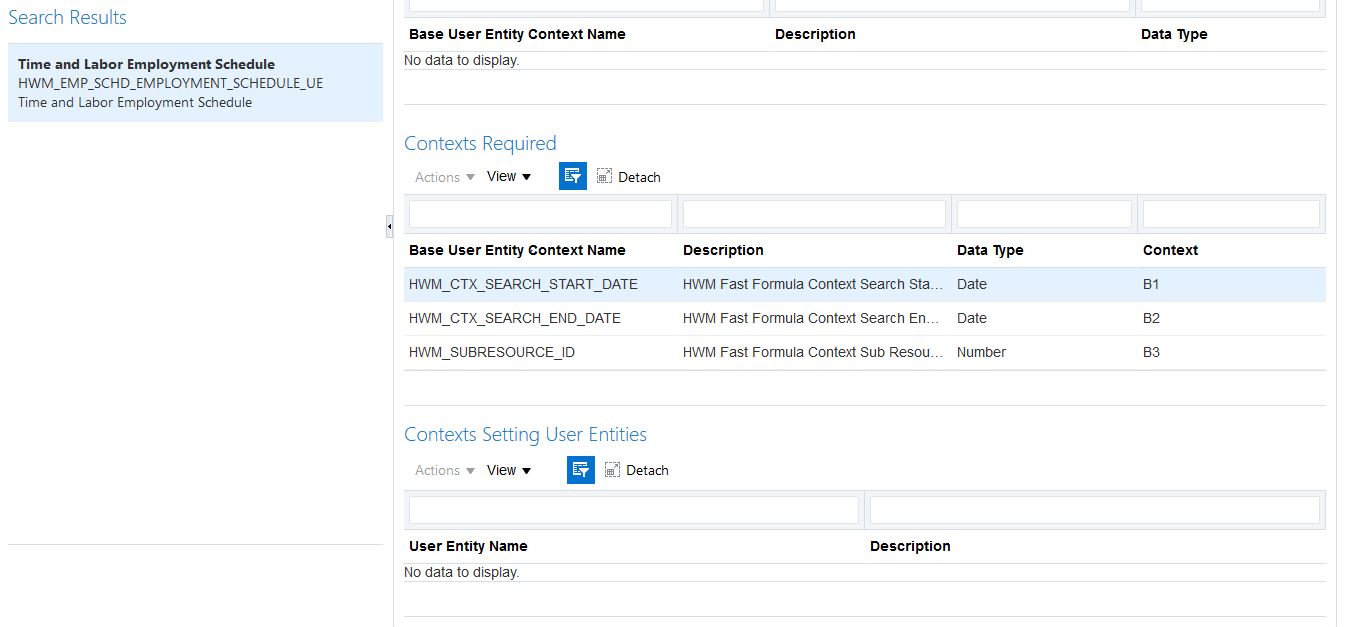The height and width of the screenshot is (627, 1348).
Task: Click Base User Entity Context Name filter in Contexts Required
Action: point(540,214)
